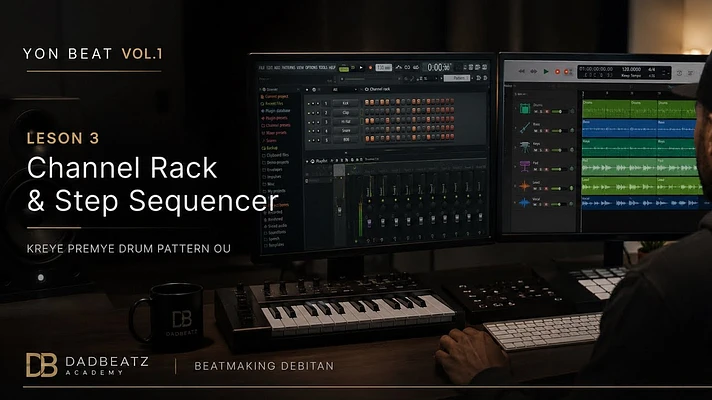Click the icon beside the Channel rack title
This screenshot has height=400, width=712.
366,89
